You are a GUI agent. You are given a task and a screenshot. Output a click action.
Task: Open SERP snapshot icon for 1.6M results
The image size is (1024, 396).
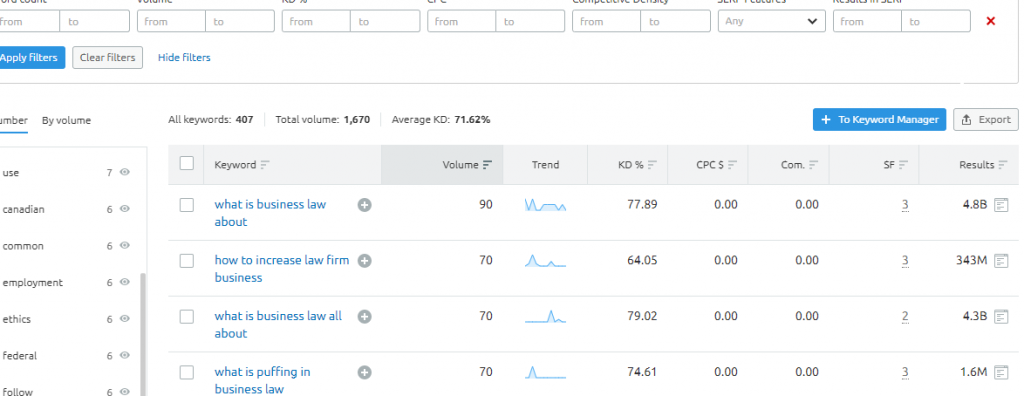pos(1000,372)
